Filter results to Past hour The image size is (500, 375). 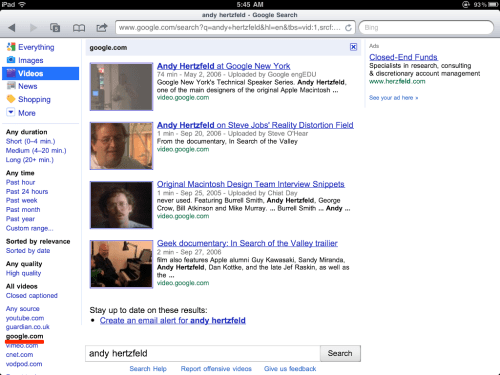pyautogui.click(x=20, y=182)
